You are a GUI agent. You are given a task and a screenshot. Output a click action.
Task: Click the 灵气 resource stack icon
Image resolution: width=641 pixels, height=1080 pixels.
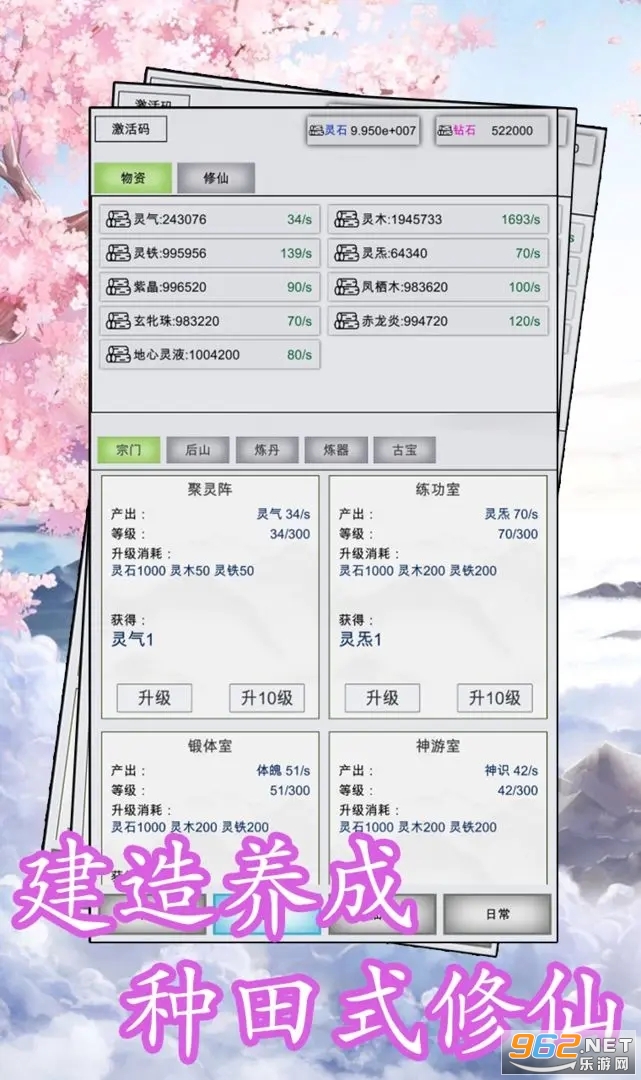pyautogui.click(x=118, y=219)
